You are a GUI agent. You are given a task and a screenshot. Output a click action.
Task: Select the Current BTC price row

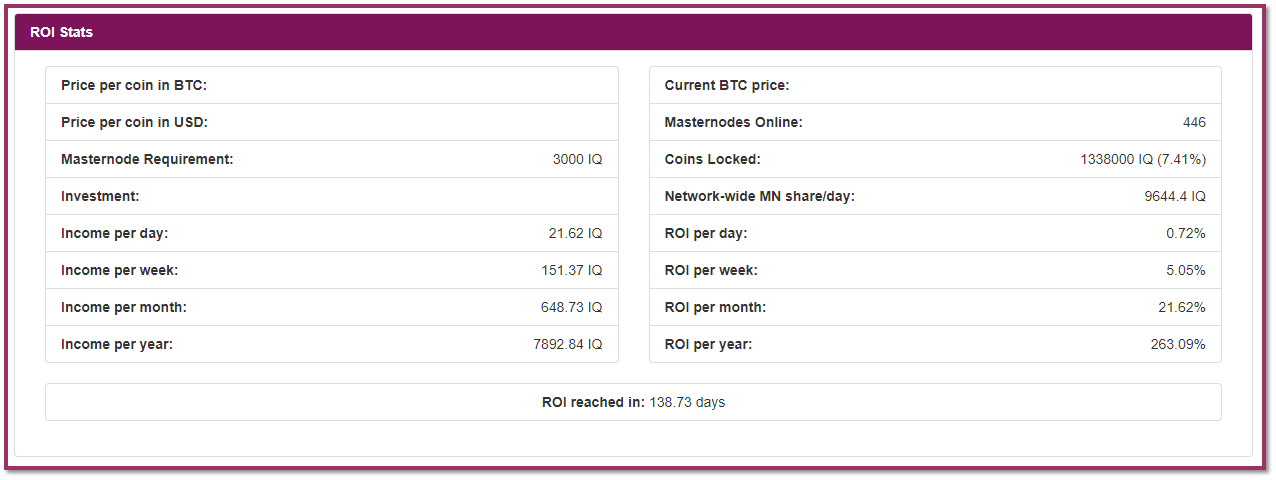(x=935, y=85)
